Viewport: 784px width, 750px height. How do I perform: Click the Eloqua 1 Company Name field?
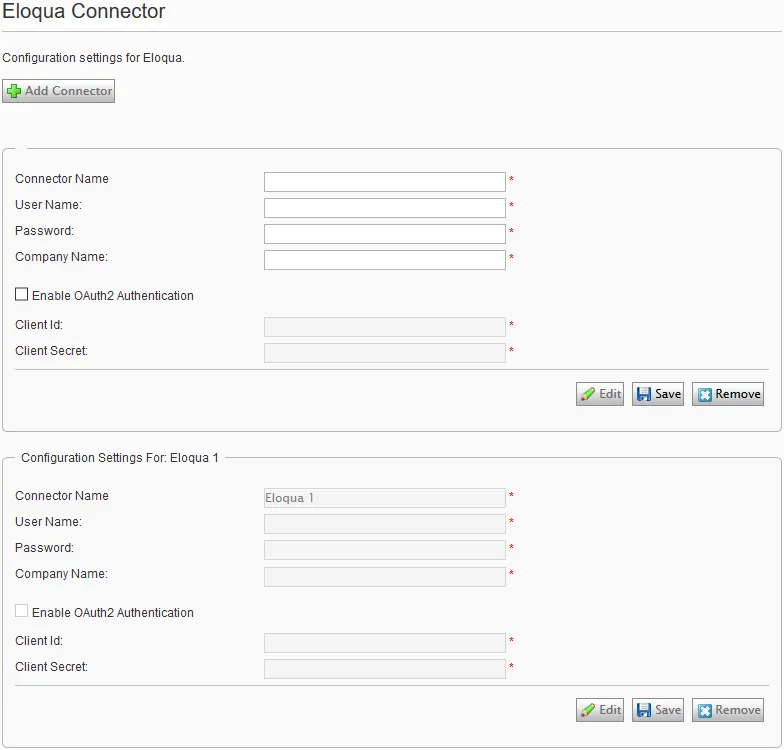point(384,576)
